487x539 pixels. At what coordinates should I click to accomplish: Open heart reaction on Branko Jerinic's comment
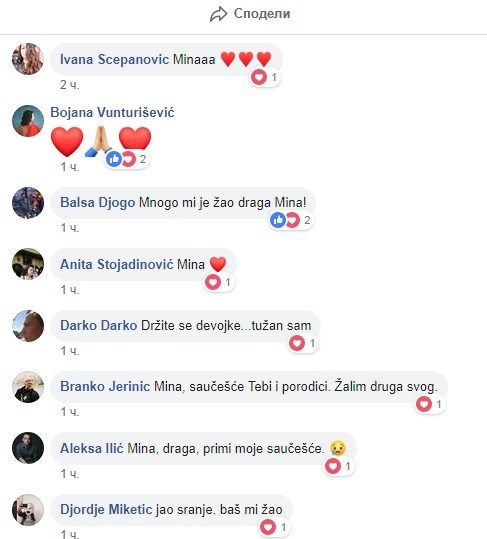tap(430, 404)
